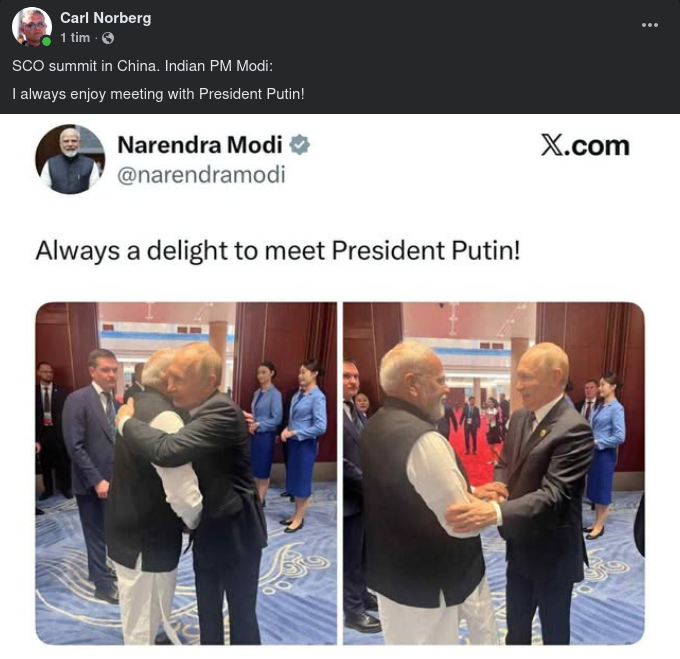Open the right photo showing the handshake
This screenshot has width=680, height=659.
(x=493, y=472)
